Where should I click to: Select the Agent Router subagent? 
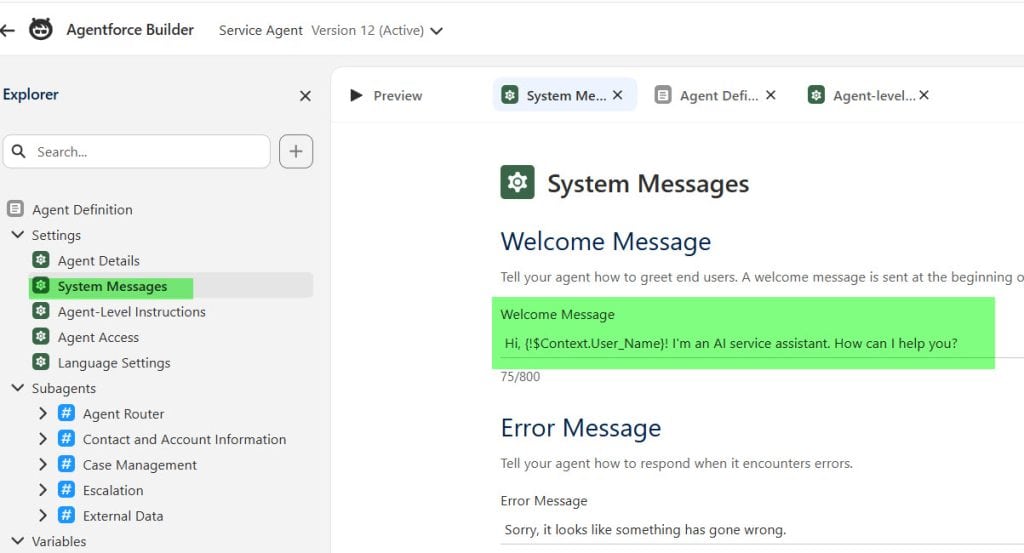pos(123,414)
